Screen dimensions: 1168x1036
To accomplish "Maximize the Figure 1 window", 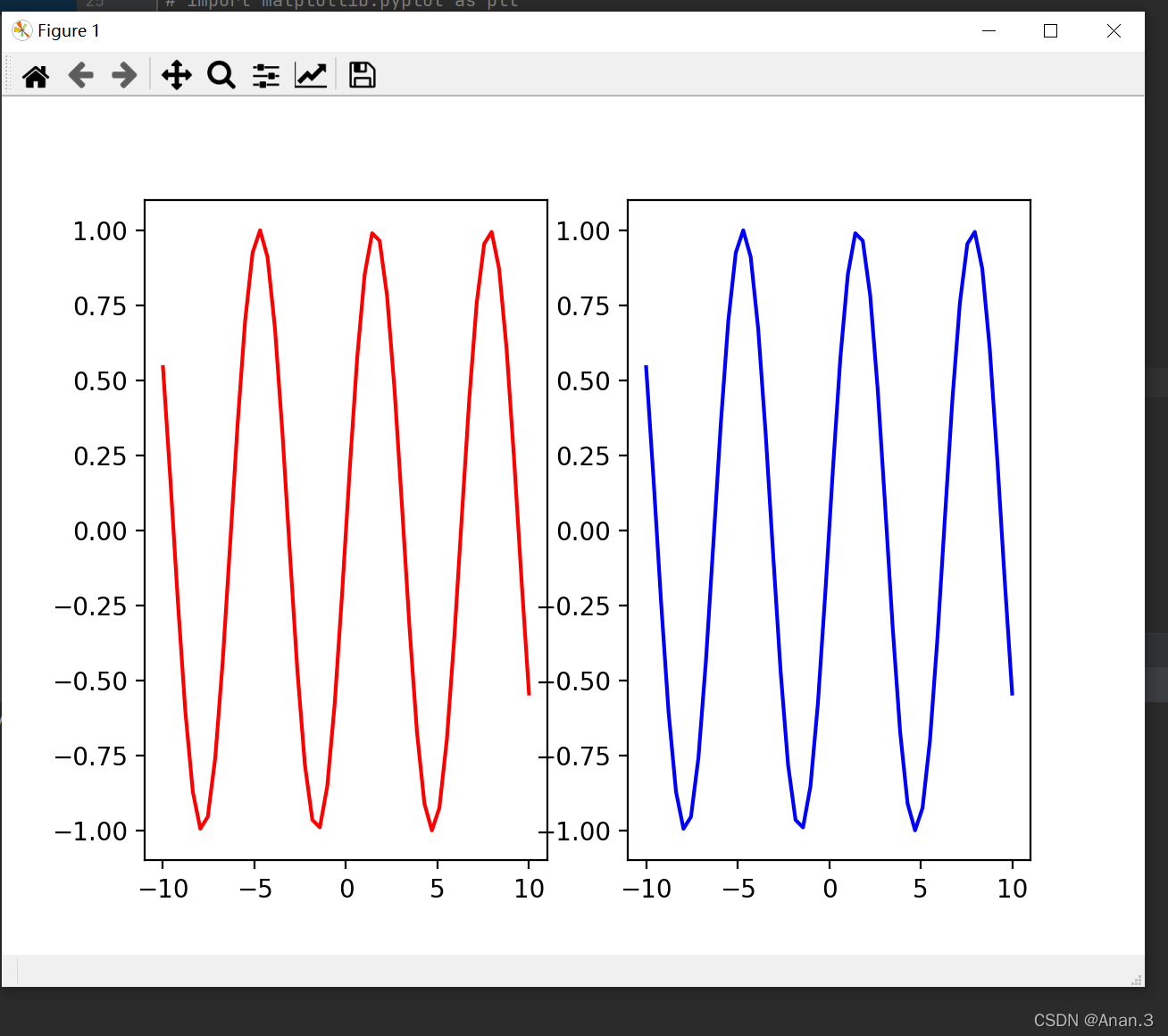I will click(x=1050, y=30).
